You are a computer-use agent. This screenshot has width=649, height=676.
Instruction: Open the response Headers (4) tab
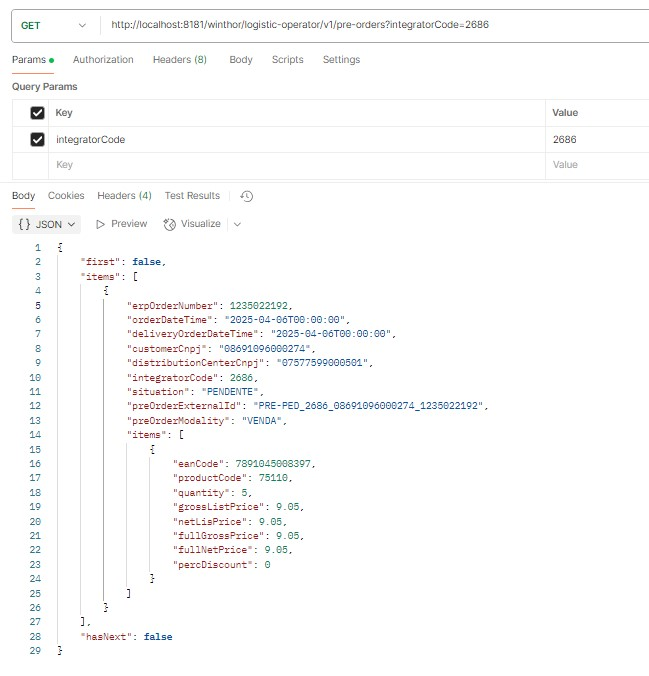(124, 196)
